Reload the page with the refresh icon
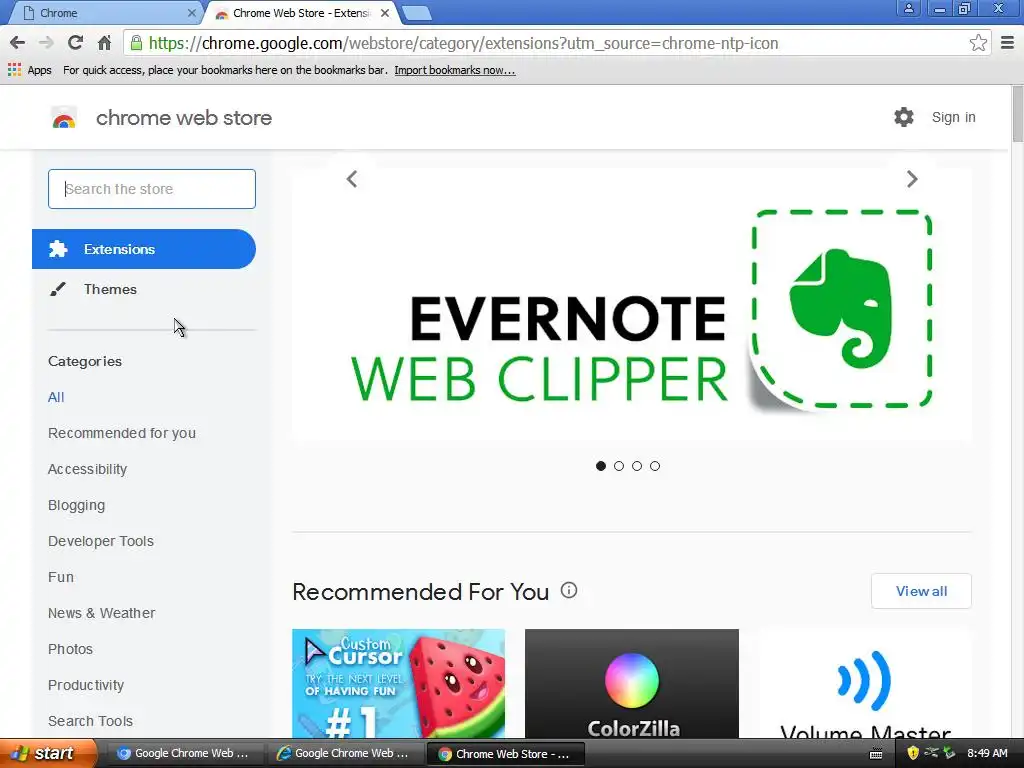 click(75, 43)
